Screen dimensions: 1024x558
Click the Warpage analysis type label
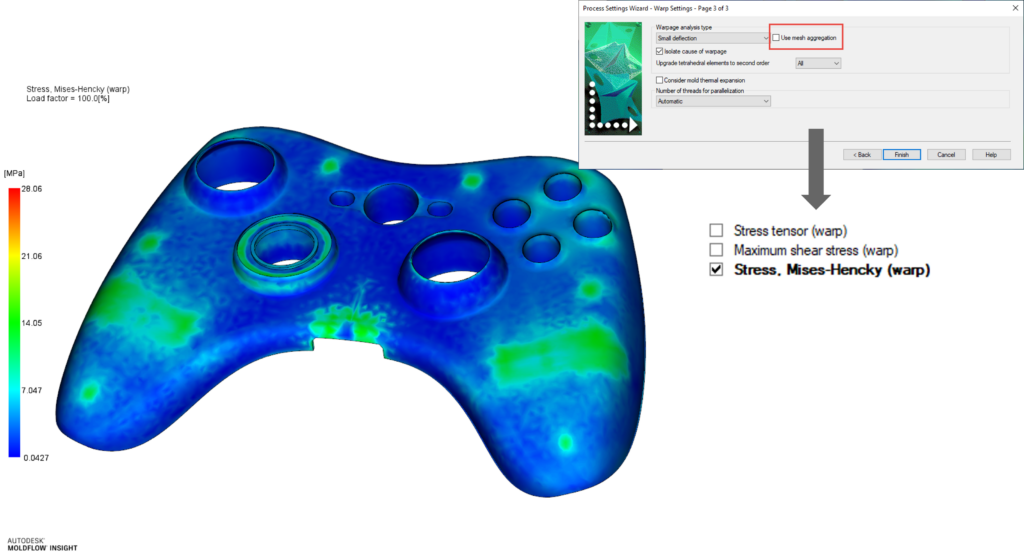(684, 27)
